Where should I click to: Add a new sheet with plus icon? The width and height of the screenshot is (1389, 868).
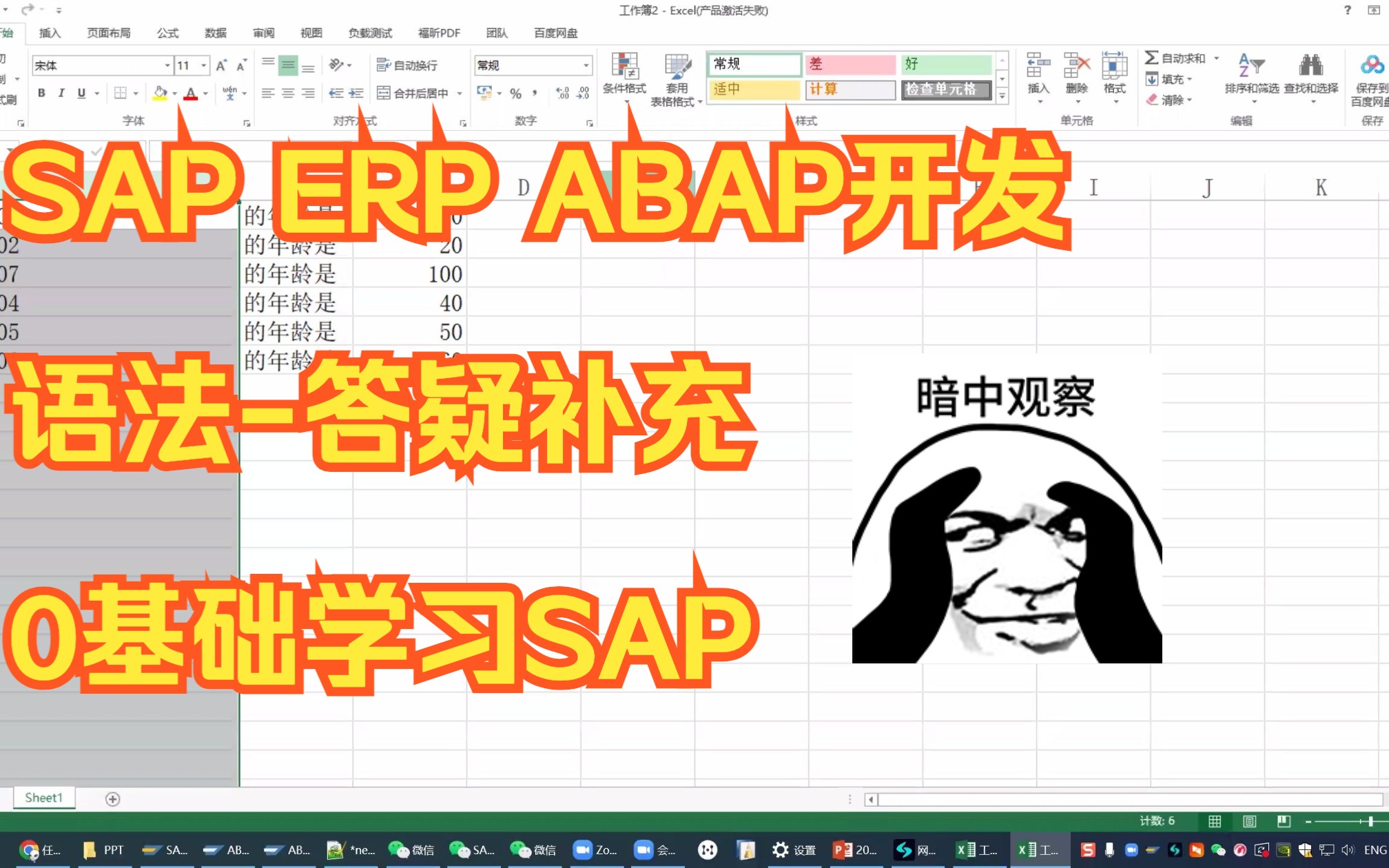coord(113,799)
